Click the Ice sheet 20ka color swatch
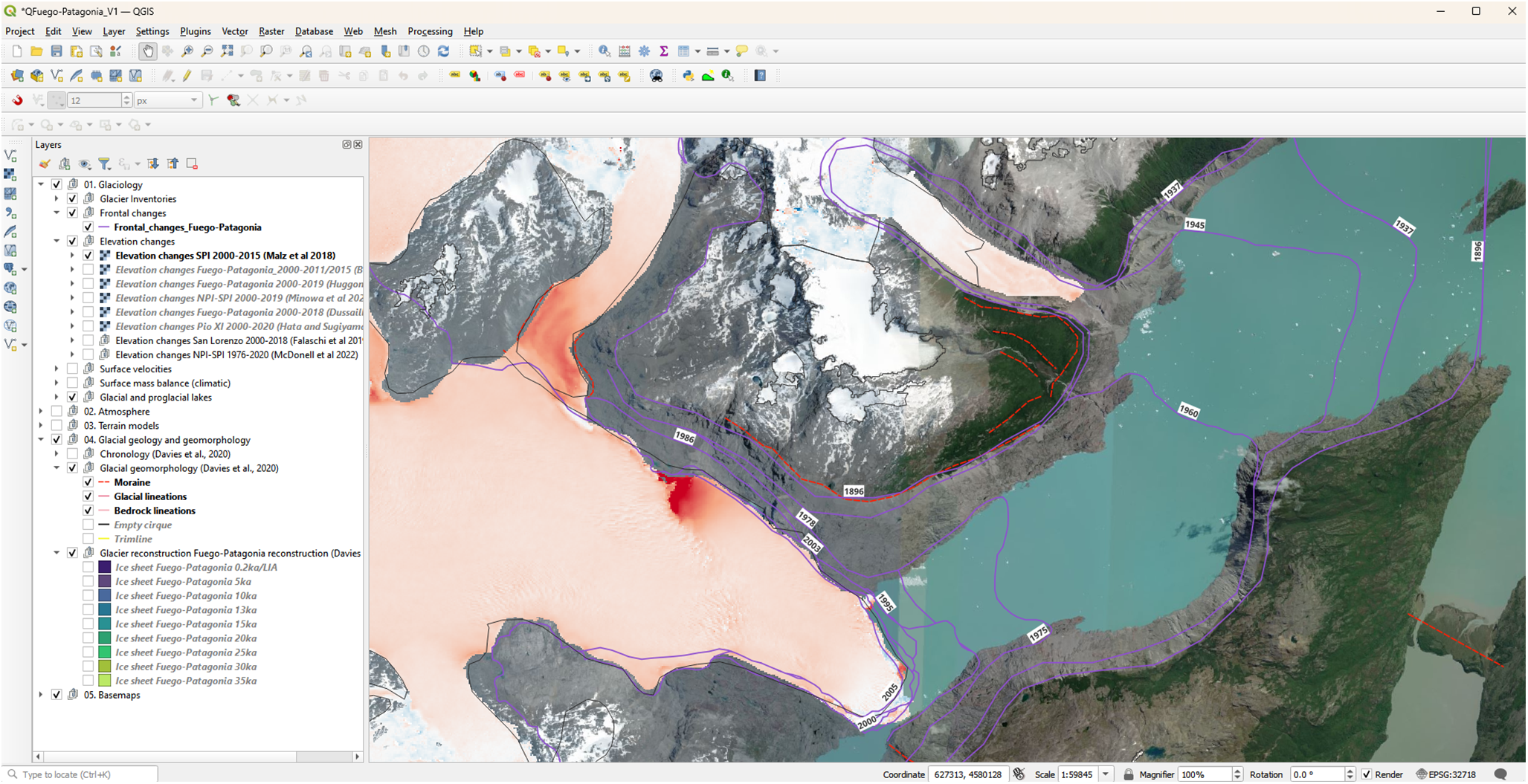The height and width of the screenshot is (784, 1528). [x=105, y=638]
